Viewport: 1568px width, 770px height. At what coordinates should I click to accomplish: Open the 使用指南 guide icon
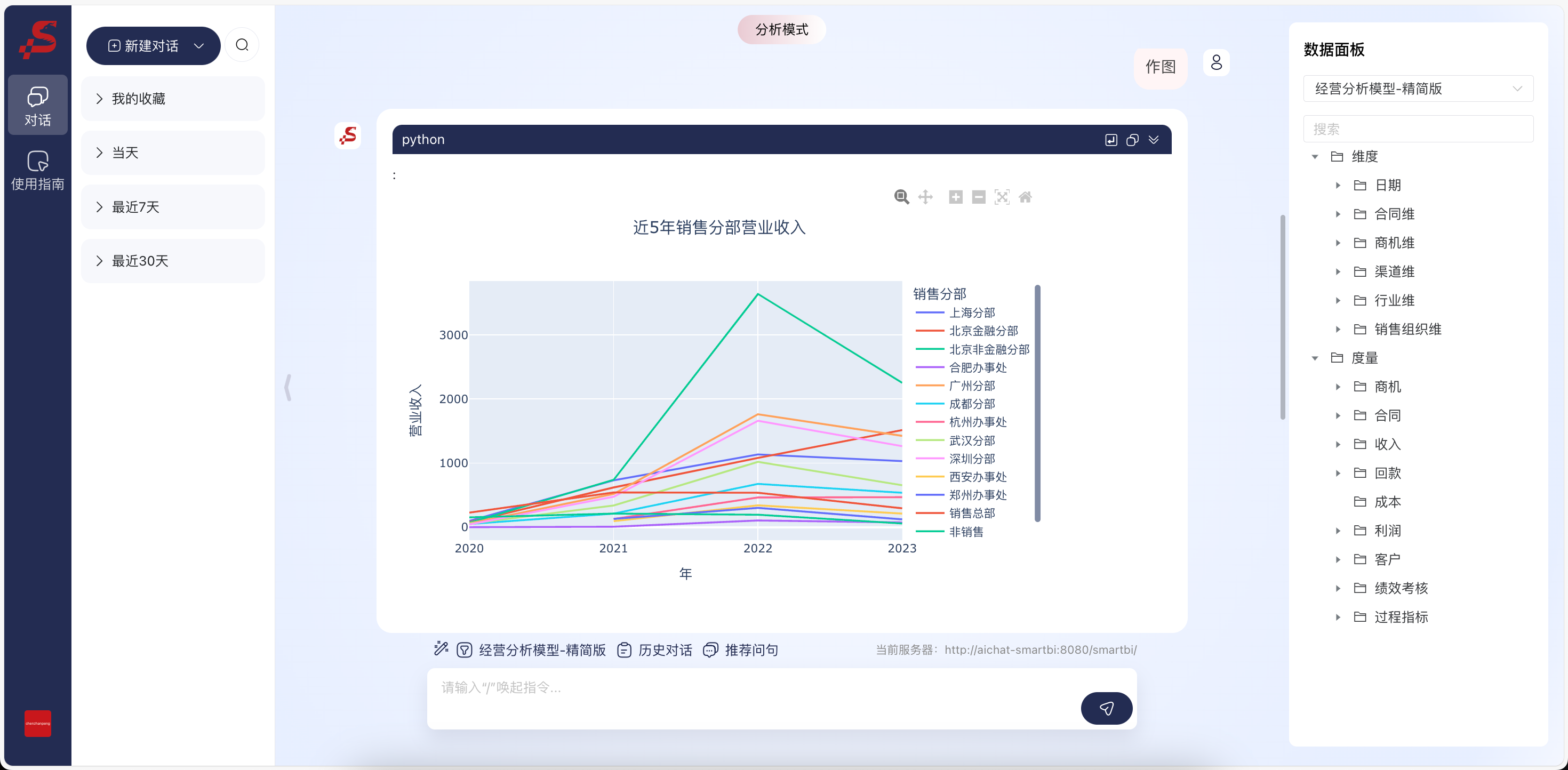[38, 161]
